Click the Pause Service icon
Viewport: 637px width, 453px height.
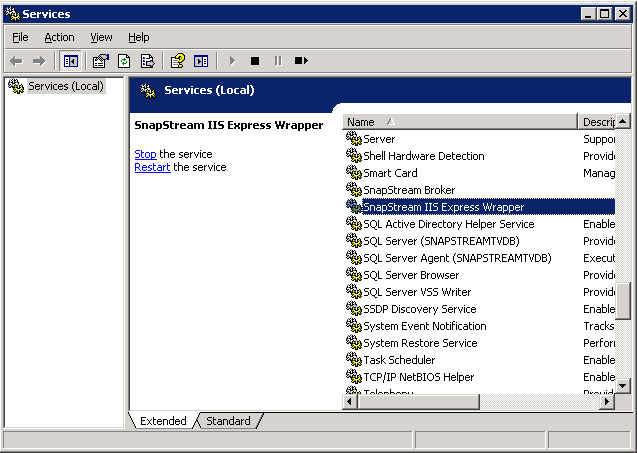[278, 61]
